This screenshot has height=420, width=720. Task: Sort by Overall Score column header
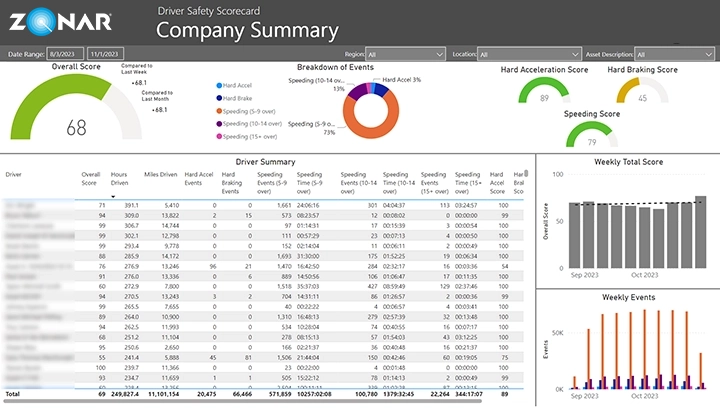click(92, 177)
